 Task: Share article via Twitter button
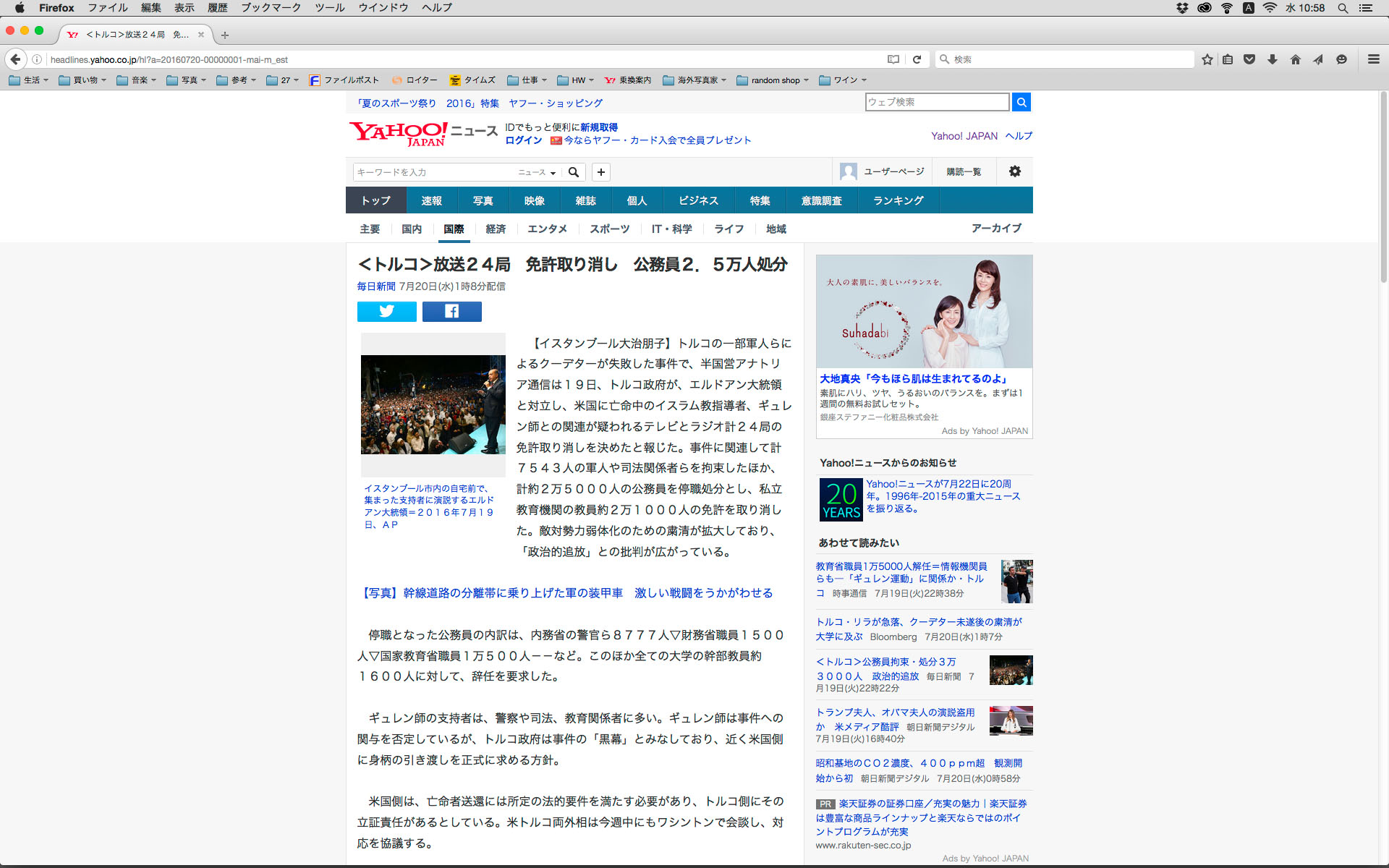(x=386, y=312)
